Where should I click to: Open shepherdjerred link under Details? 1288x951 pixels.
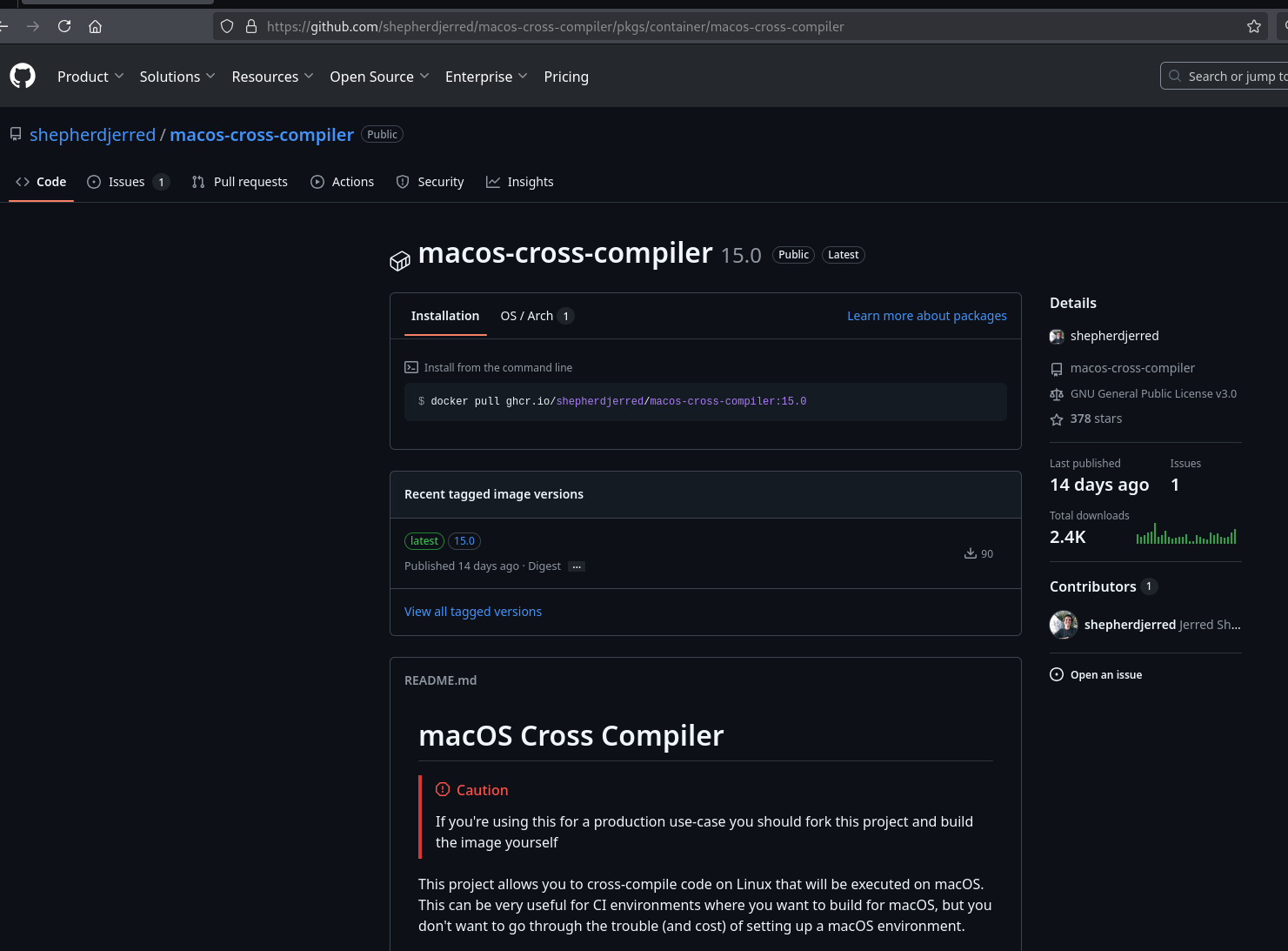pos(1115,336)
